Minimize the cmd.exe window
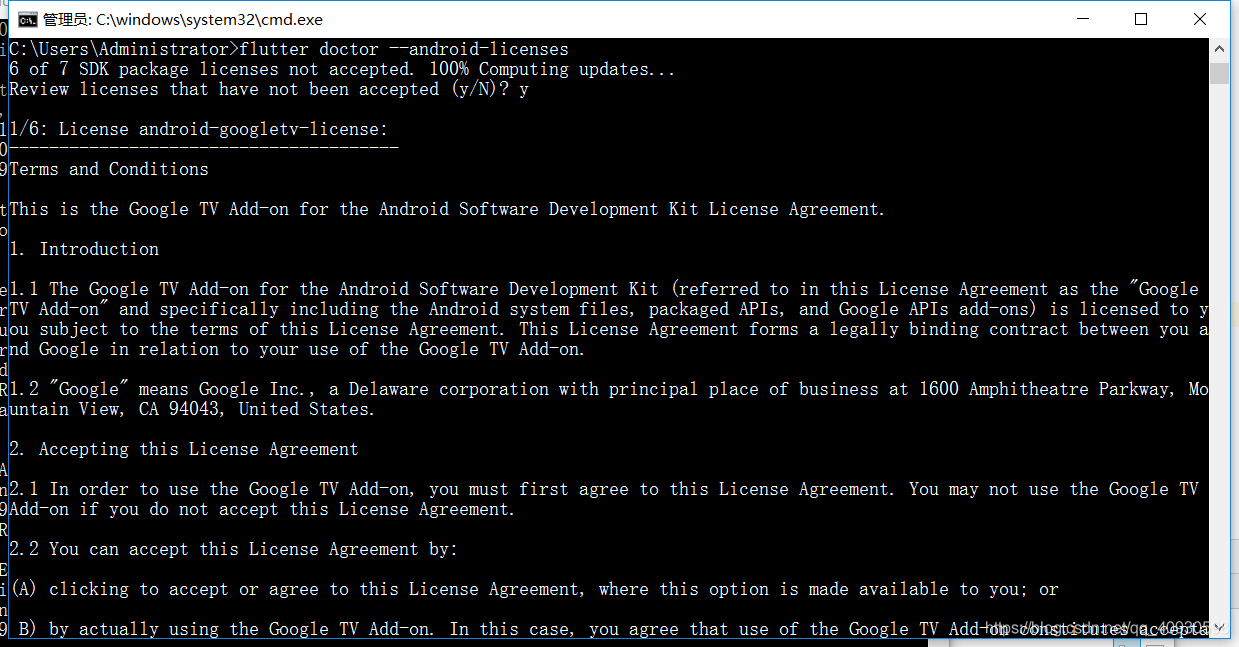The width and height of the screenshot is (1239, 647). pyautogui.click(x=1083, y=19)
